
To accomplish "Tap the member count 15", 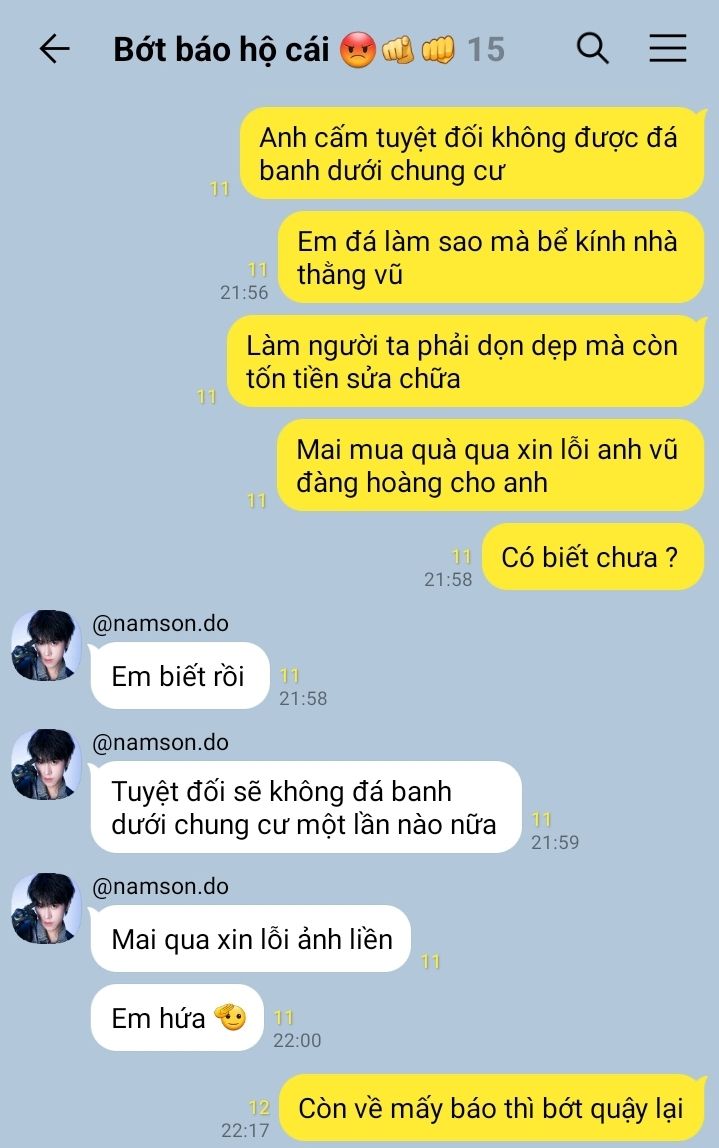I will pyautogui.click(x=486, y=50).
